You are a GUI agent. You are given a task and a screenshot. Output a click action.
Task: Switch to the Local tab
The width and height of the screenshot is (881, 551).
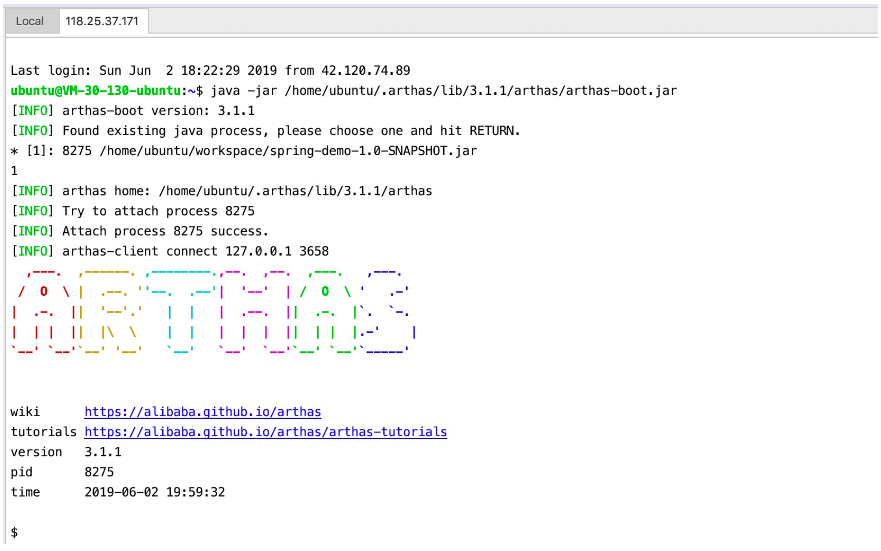click(x=30, y=21)
